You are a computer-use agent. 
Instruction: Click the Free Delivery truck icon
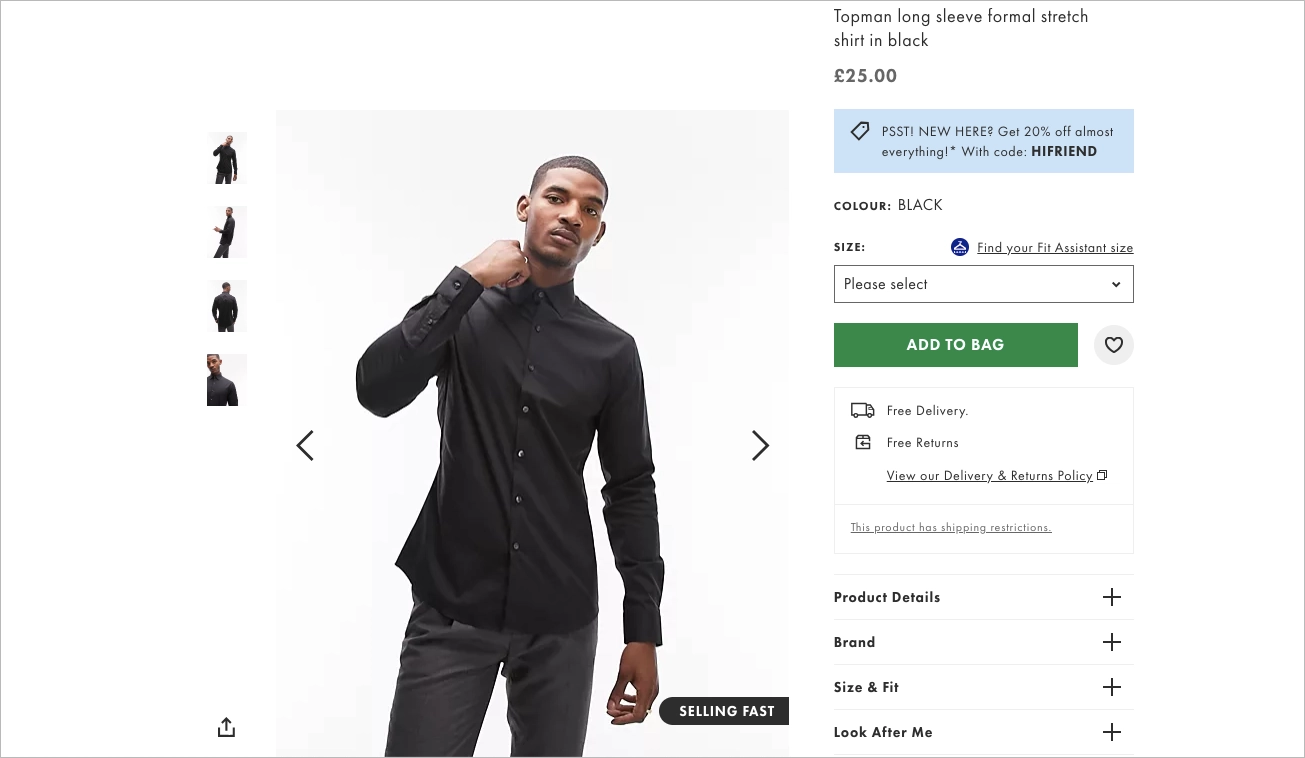(x=862, y=410)
